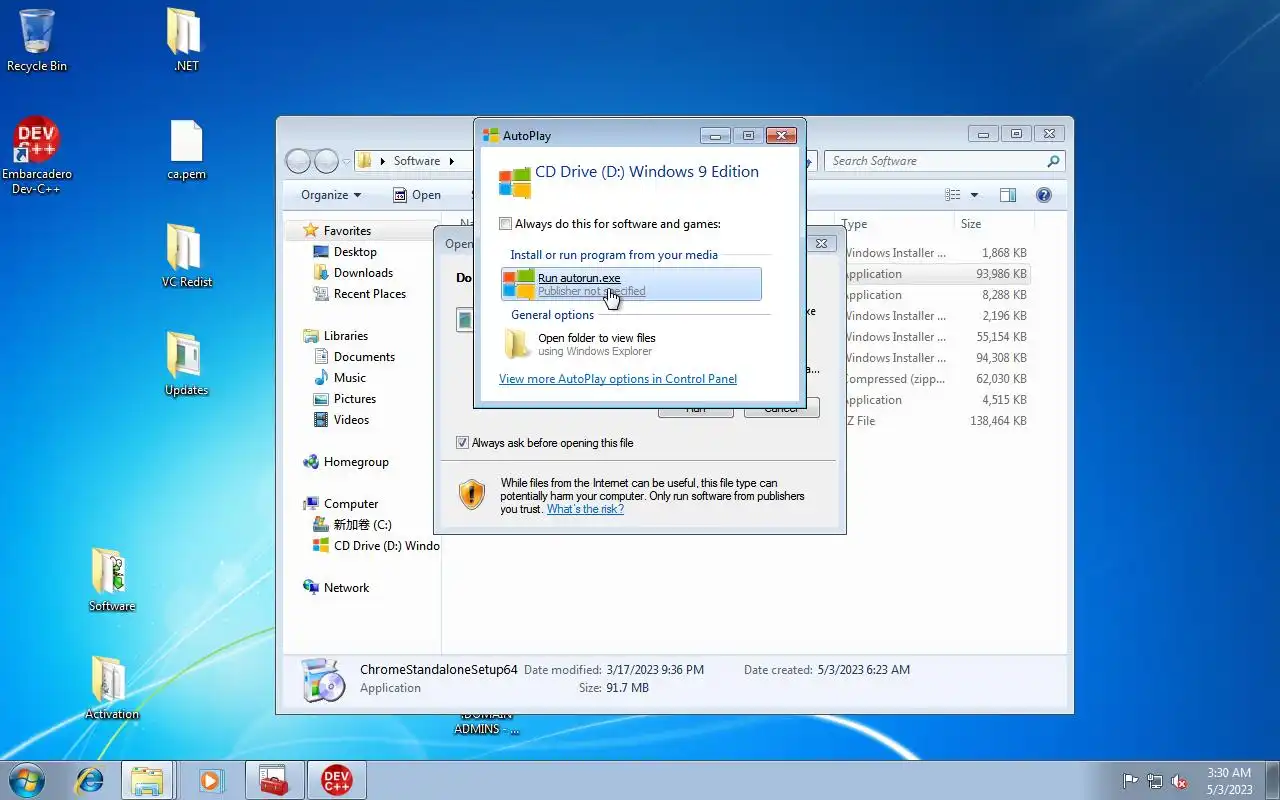The width and height of the screenshot is (1280, 800).
Task: Open Music library
Action: tap(350, 378)
